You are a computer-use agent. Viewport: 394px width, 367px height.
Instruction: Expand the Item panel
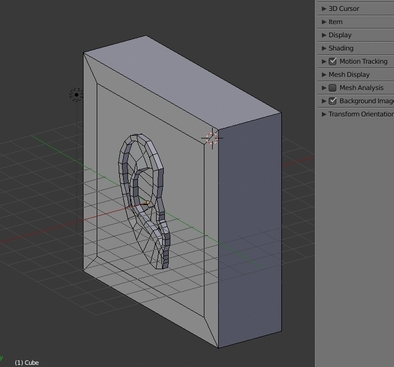coord(324,22)
